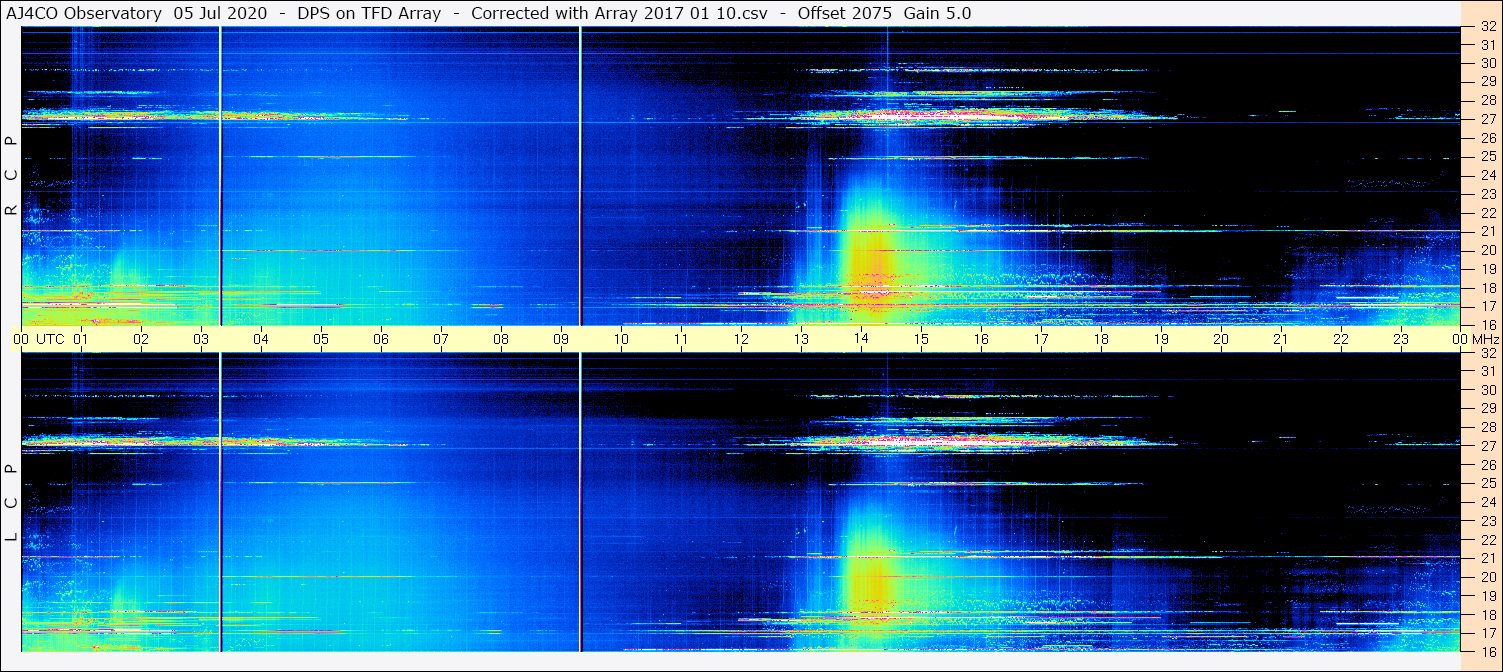This screenshot has height=672, width=1503.
Task: Click the RCP panel's 21 MHz label
Action: (x=1487, y=231)
